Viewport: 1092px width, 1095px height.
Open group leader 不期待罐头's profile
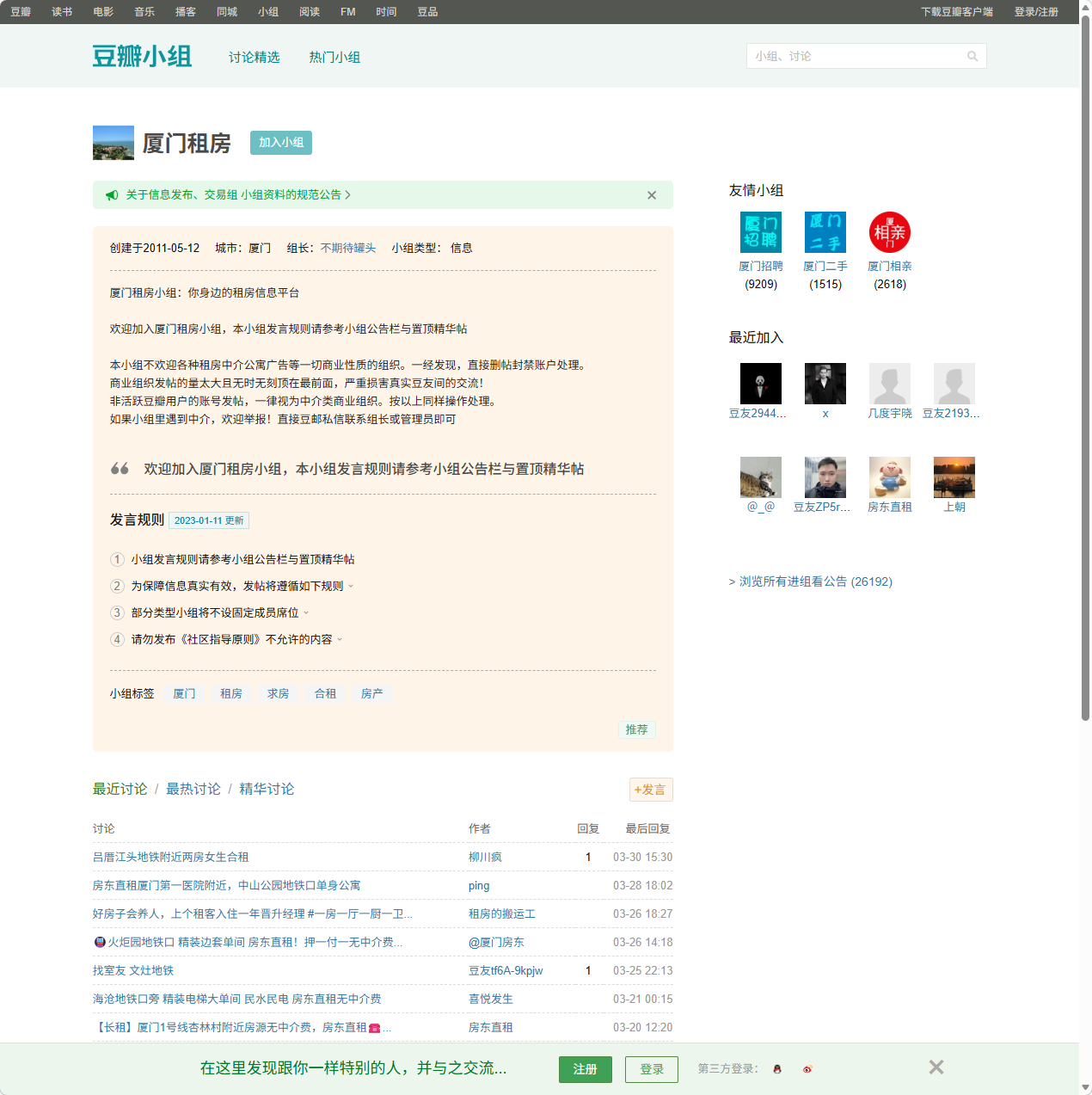click(x=347, y=248)
